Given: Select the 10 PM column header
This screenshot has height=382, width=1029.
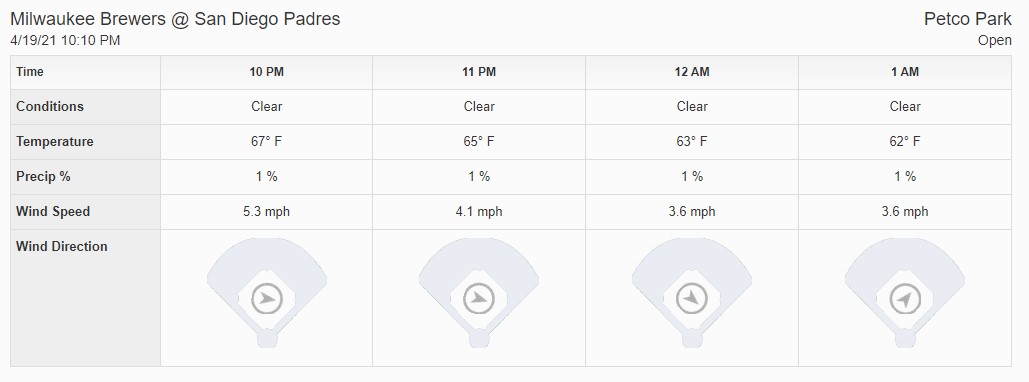Looking at the screenshot, I should [266, 72].
